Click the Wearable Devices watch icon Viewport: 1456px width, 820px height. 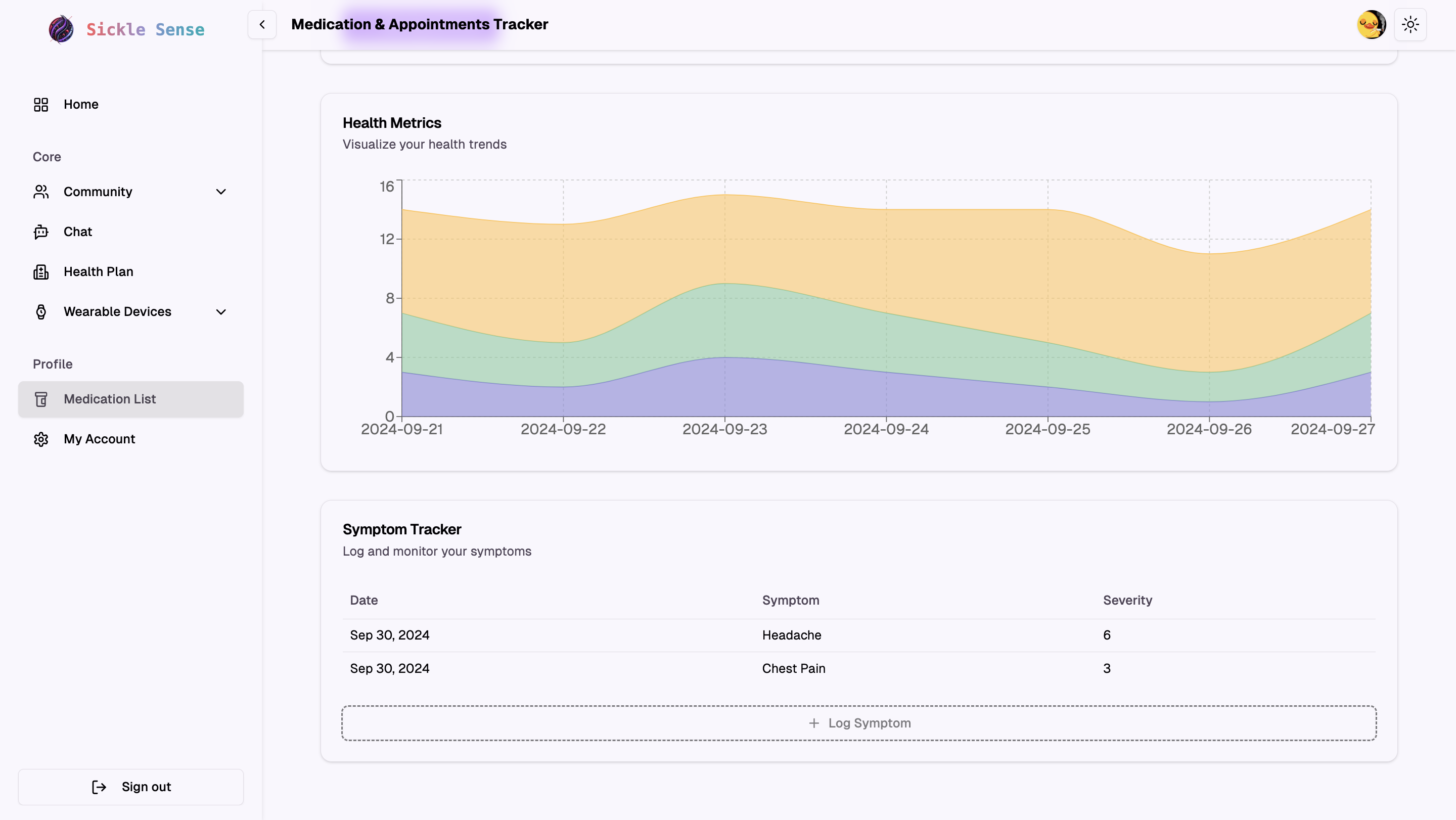pos(40,312)
